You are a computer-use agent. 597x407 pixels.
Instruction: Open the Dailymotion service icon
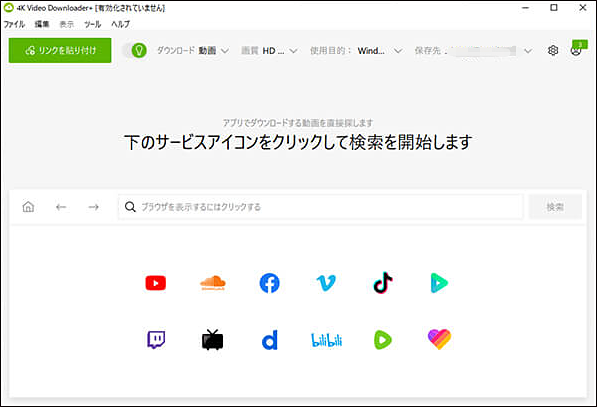269,340
